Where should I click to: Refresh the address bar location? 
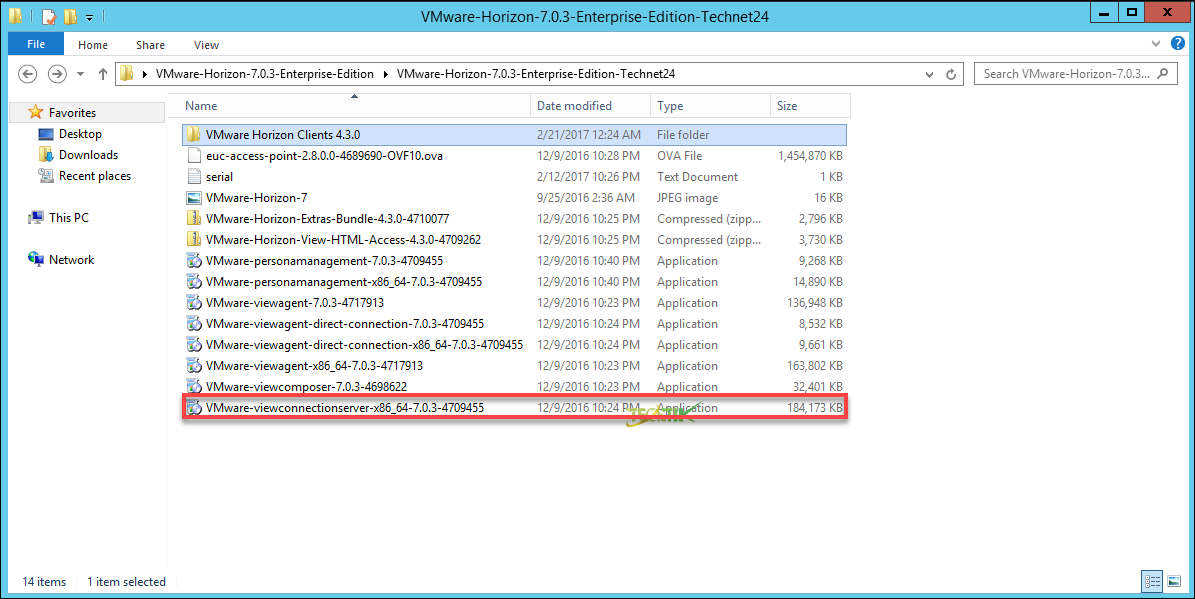pyautogui.click(x=950, y=74)
